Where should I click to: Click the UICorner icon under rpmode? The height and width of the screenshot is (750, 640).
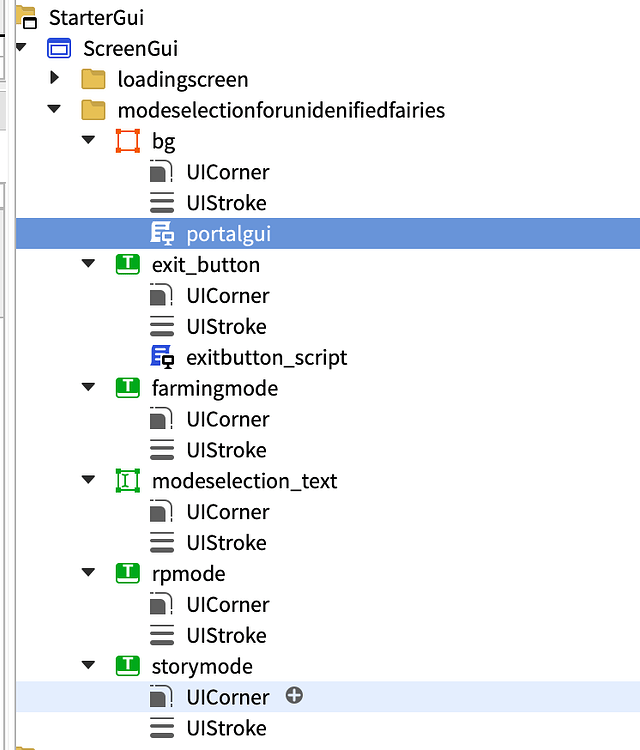pyautogui.click(x=162, y=604)
